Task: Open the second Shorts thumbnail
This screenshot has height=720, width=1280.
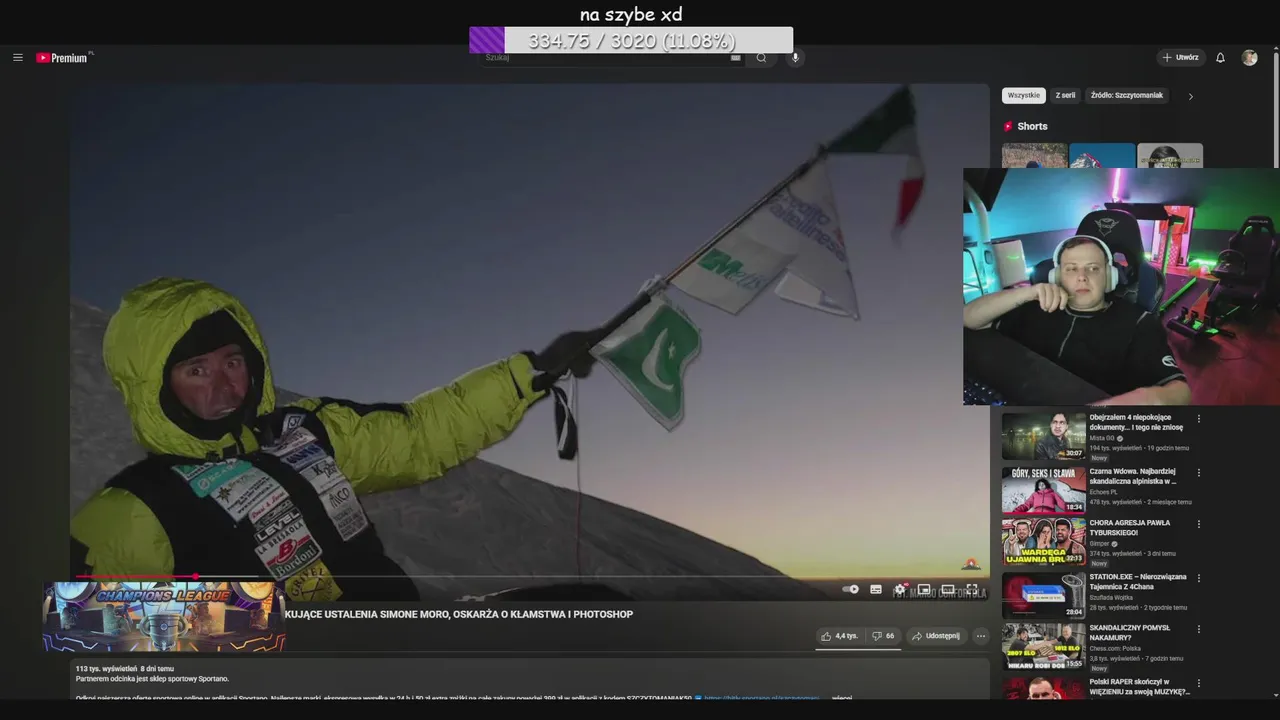Action: [1102, 156]
